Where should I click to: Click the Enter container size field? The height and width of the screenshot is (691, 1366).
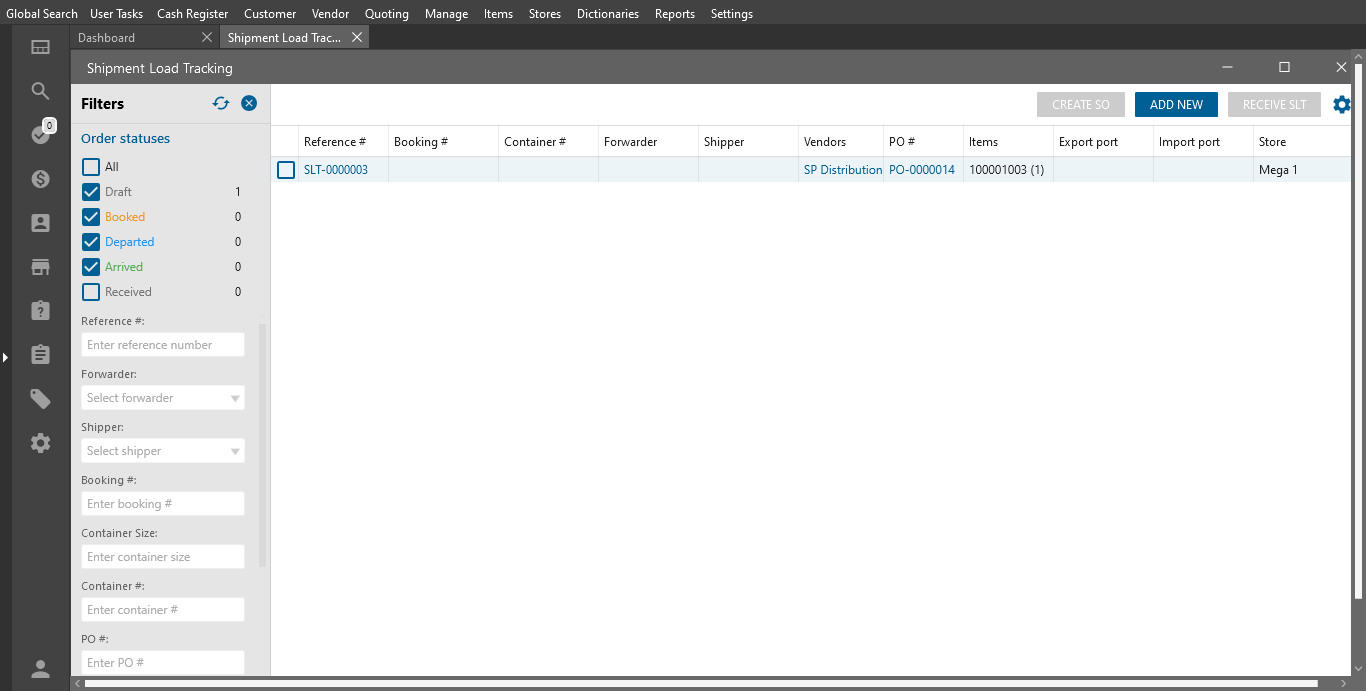tap(163, 557)
